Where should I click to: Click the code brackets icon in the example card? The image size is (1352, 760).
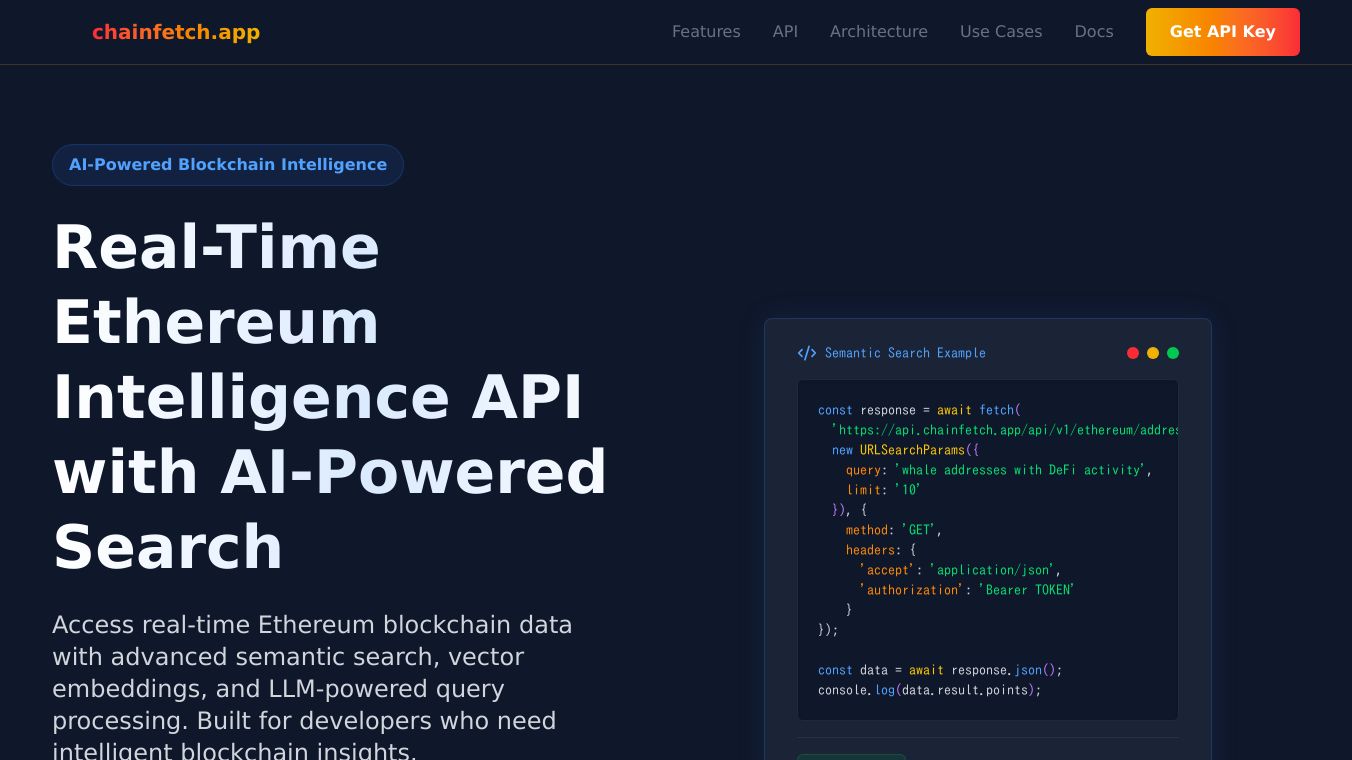tap(807, 353)
